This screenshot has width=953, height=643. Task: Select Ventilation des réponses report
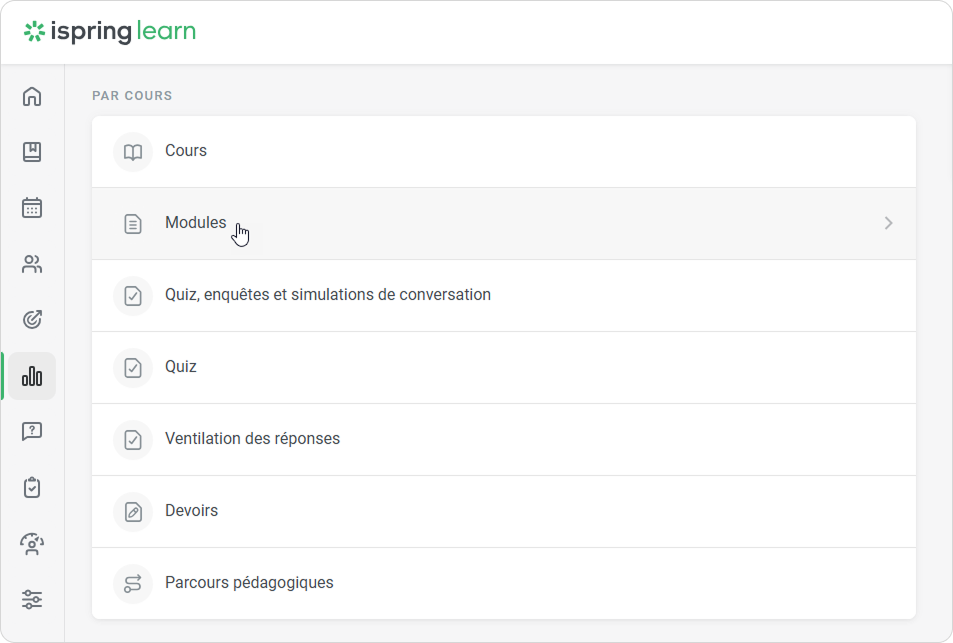(252, 439)
